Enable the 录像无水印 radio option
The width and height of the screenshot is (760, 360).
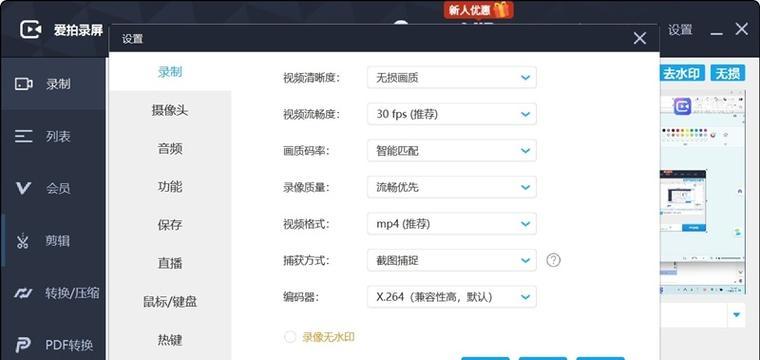click(290, 337)
